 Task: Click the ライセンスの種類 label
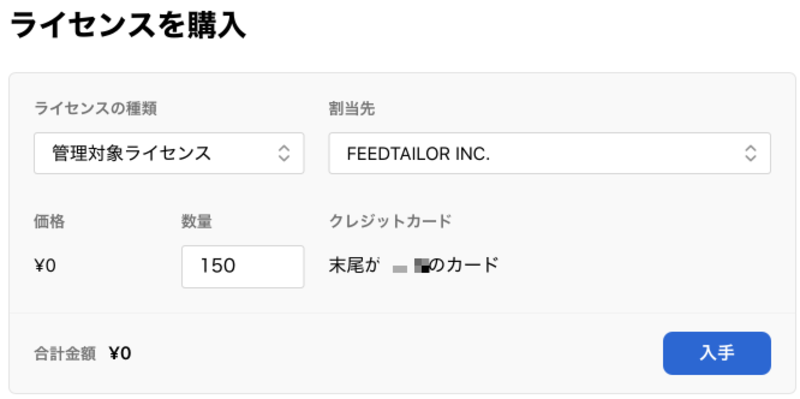(x=95, y=109)
